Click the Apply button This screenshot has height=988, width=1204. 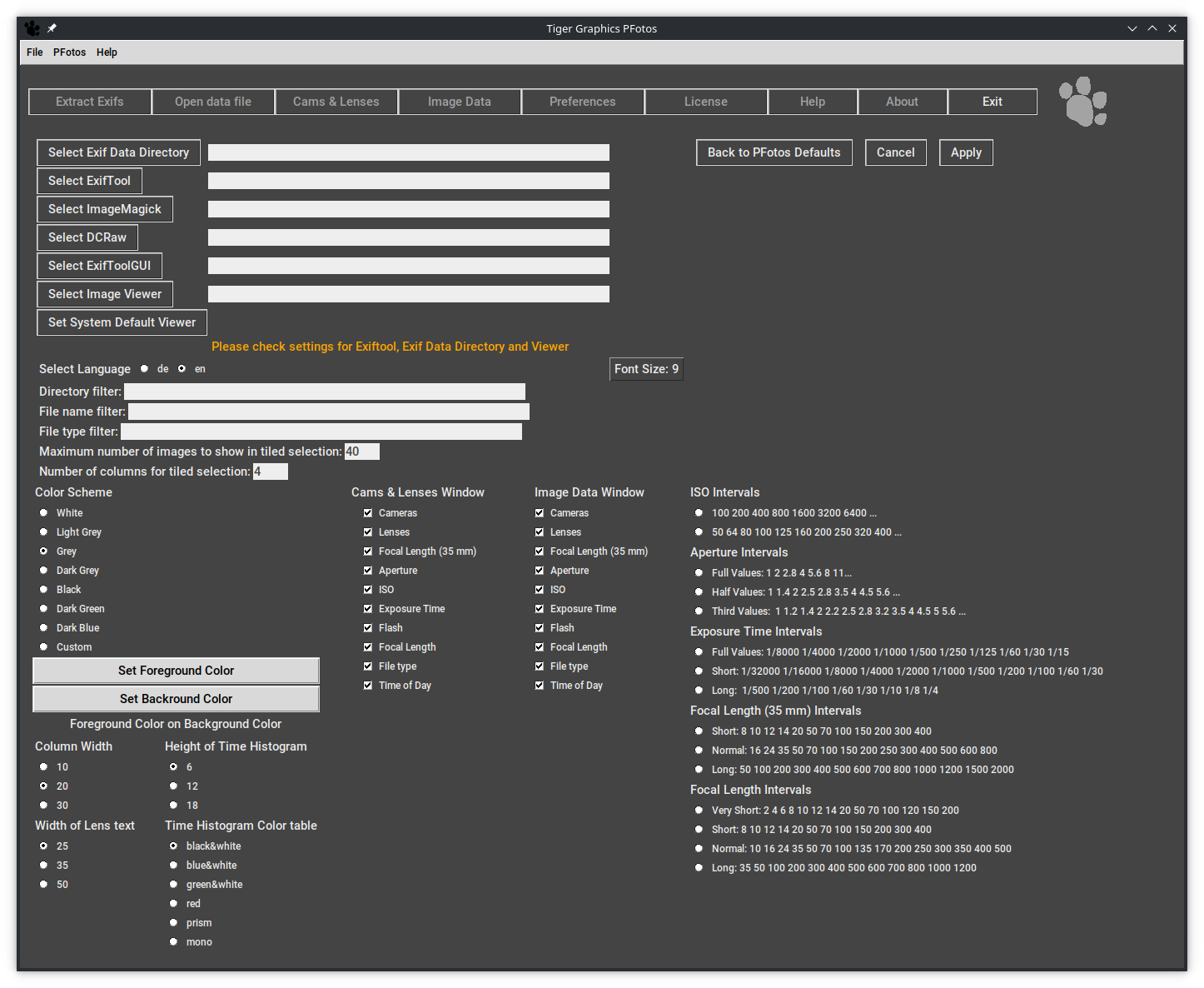(966, 152)
